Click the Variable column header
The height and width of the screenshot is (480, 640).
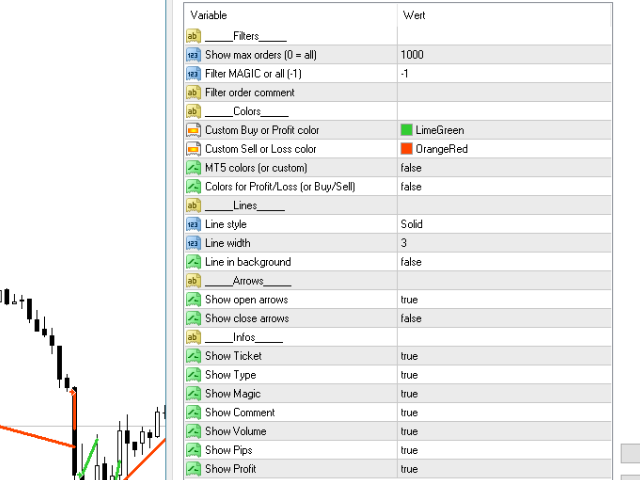coord(291,15)
